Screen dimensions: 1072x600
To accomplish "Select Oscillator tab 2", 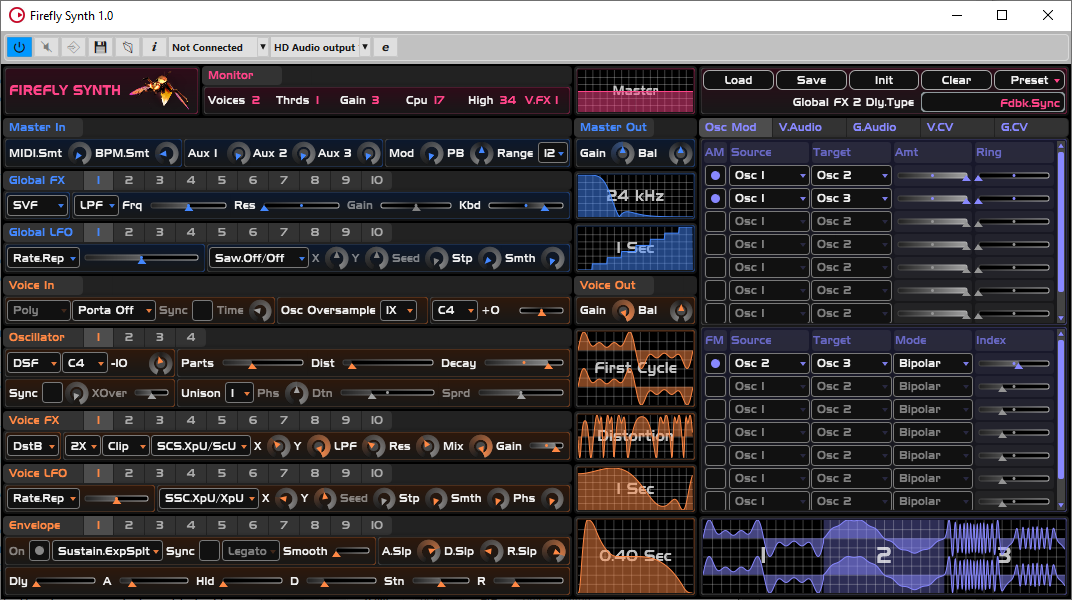I will click(x=129, y=337).
